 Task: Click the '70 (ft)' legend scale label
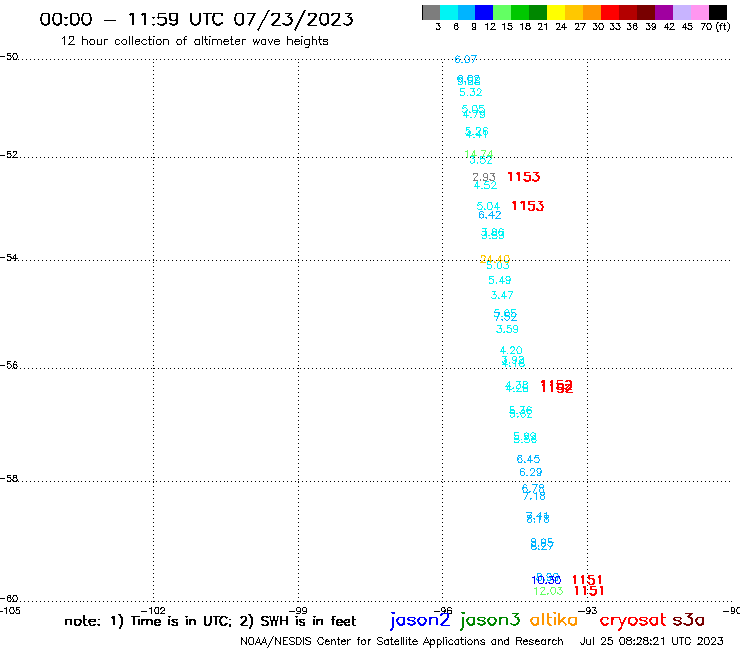pos(715,27)
